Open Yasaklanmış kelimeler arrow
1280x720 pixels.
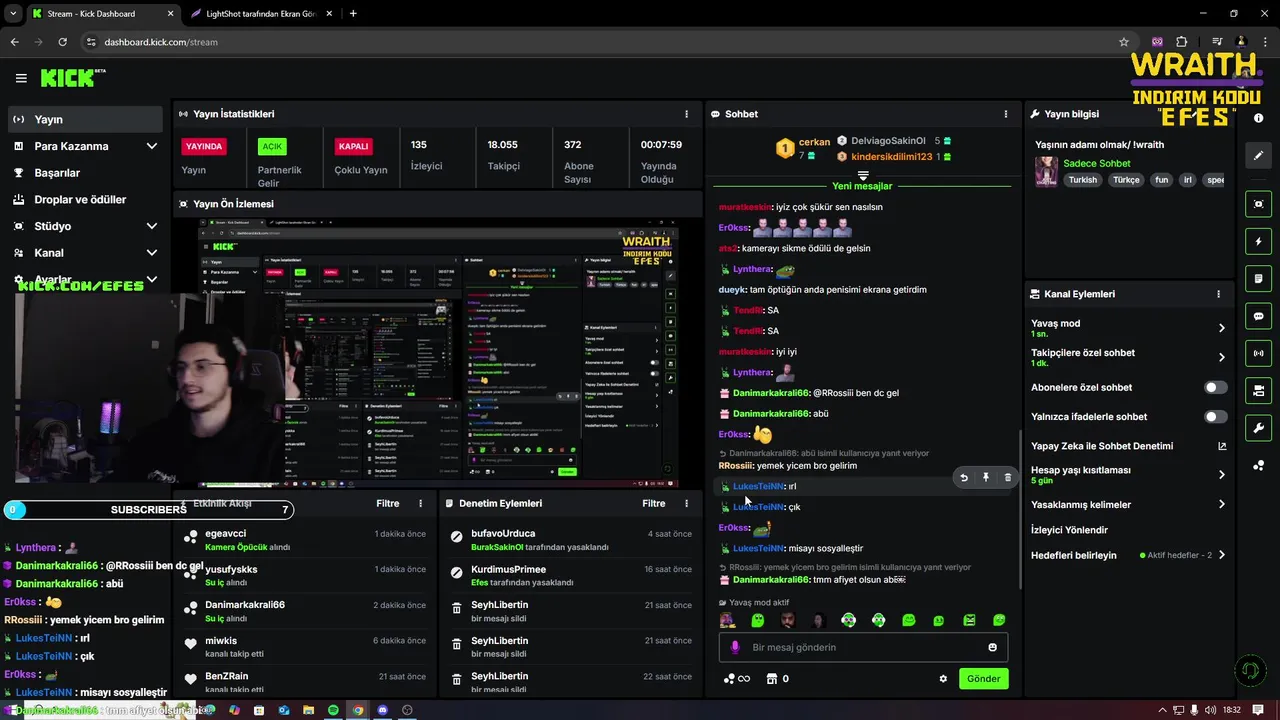(x=1222, y=504)
